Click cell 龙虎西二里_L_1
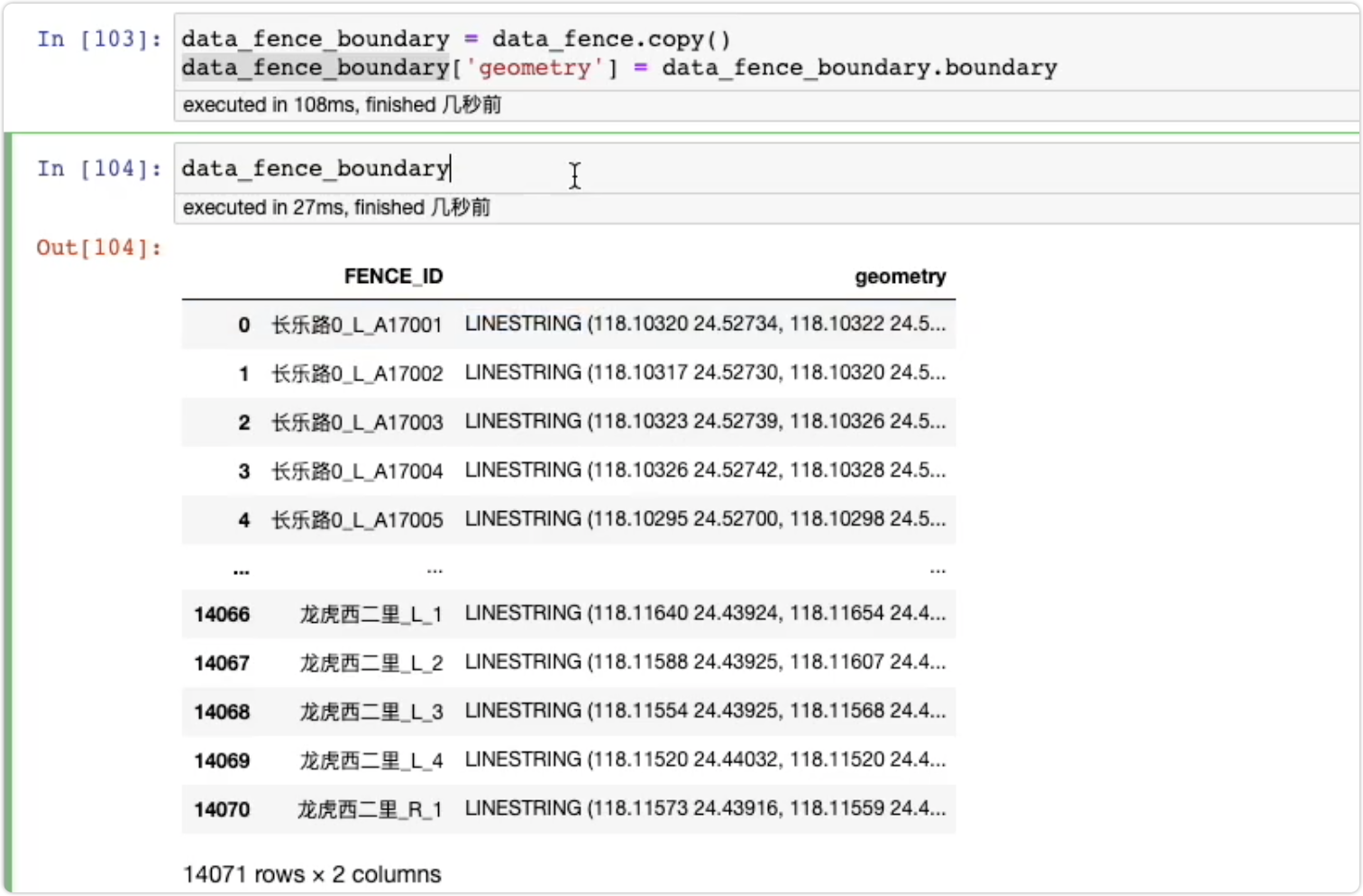The height and width of the screenshot is (896, 1363). point(370,615)
